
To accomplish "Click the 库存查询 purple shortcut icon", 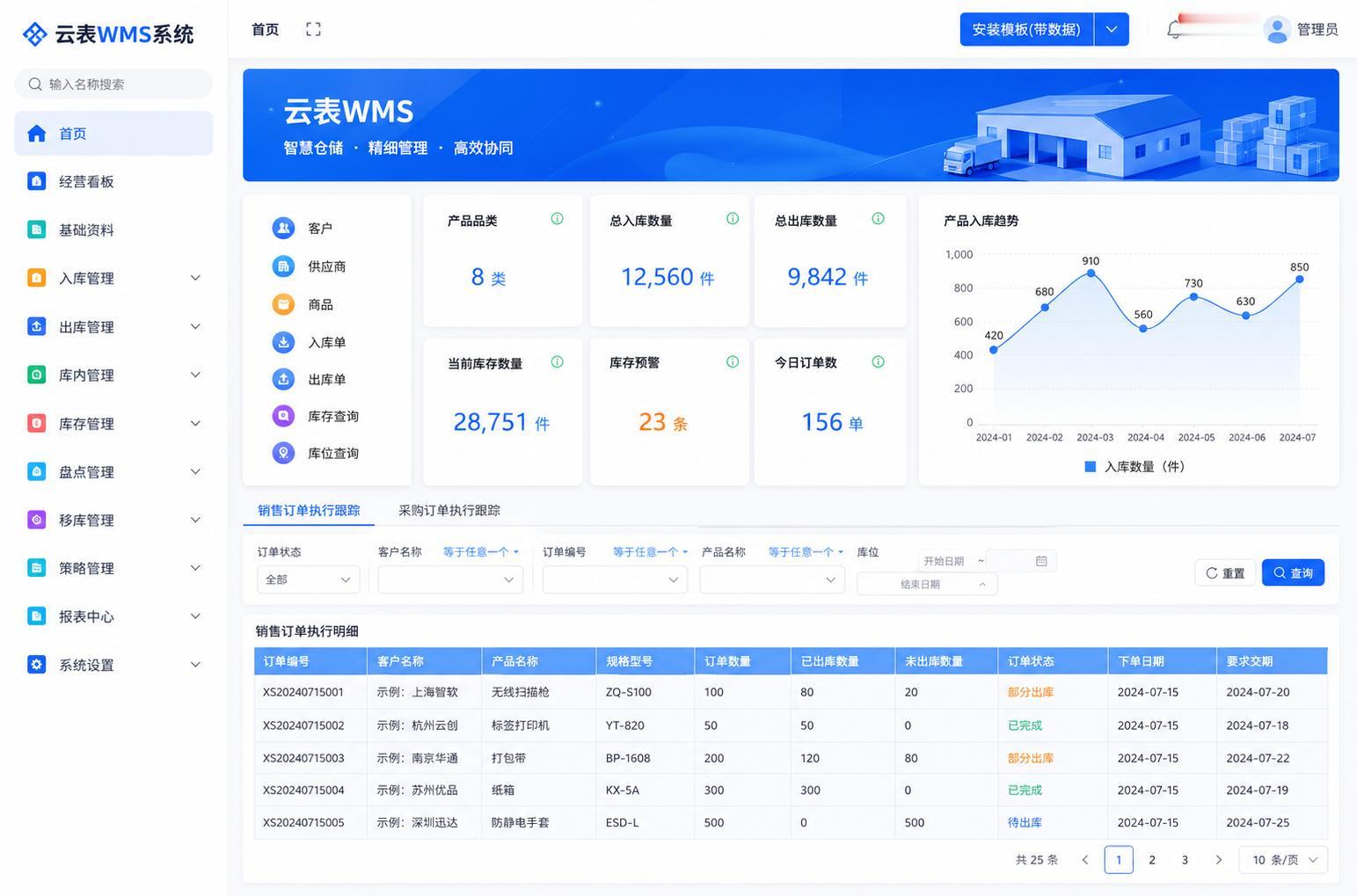I will (283, 416).
